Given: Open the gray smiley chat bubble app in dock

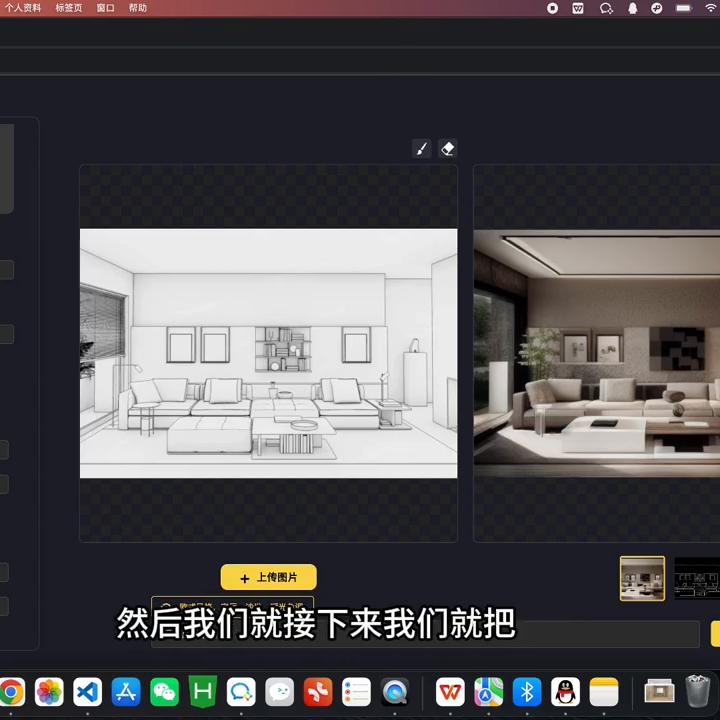Looking at the screenshot, I should (279, 692).
